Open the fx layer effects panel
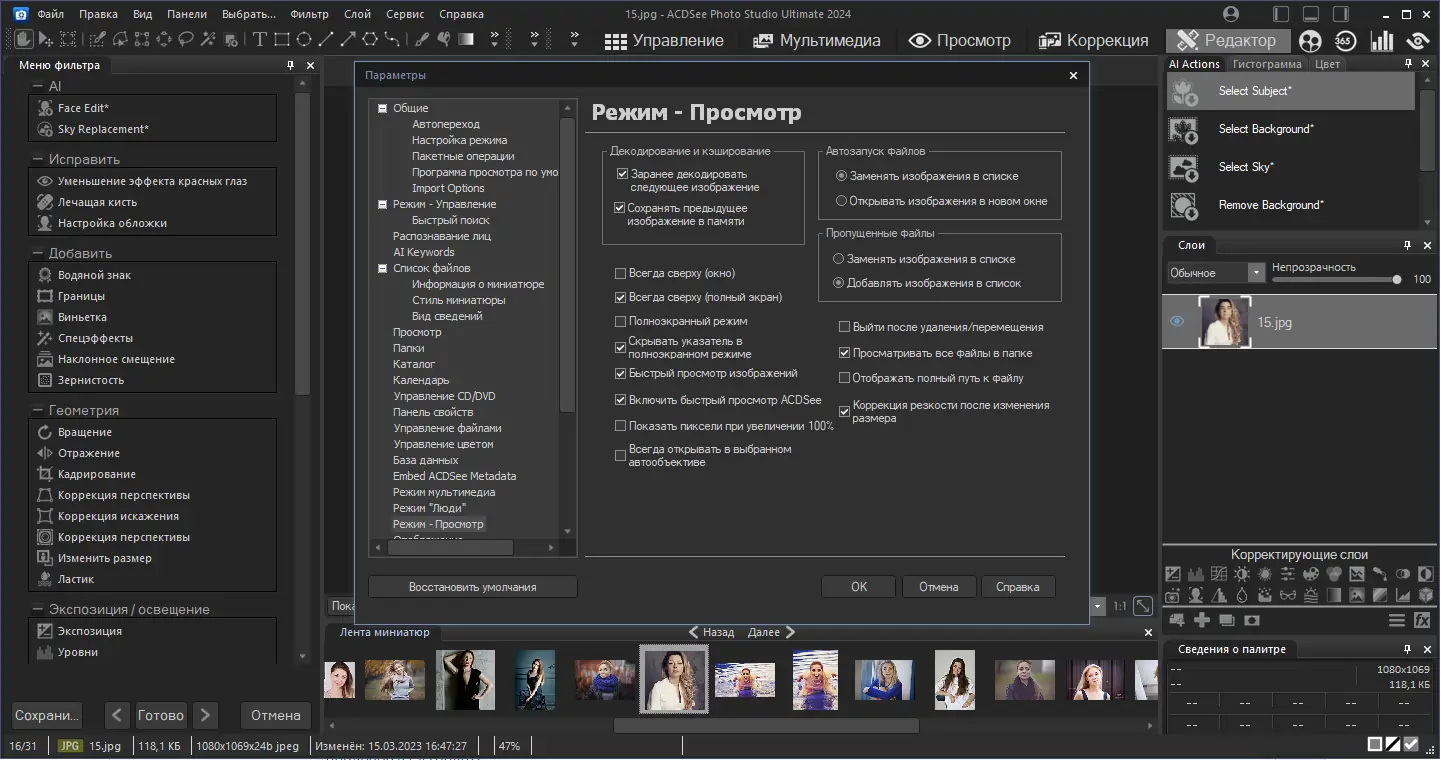The image size is (1441, 760). [1422, 620]
